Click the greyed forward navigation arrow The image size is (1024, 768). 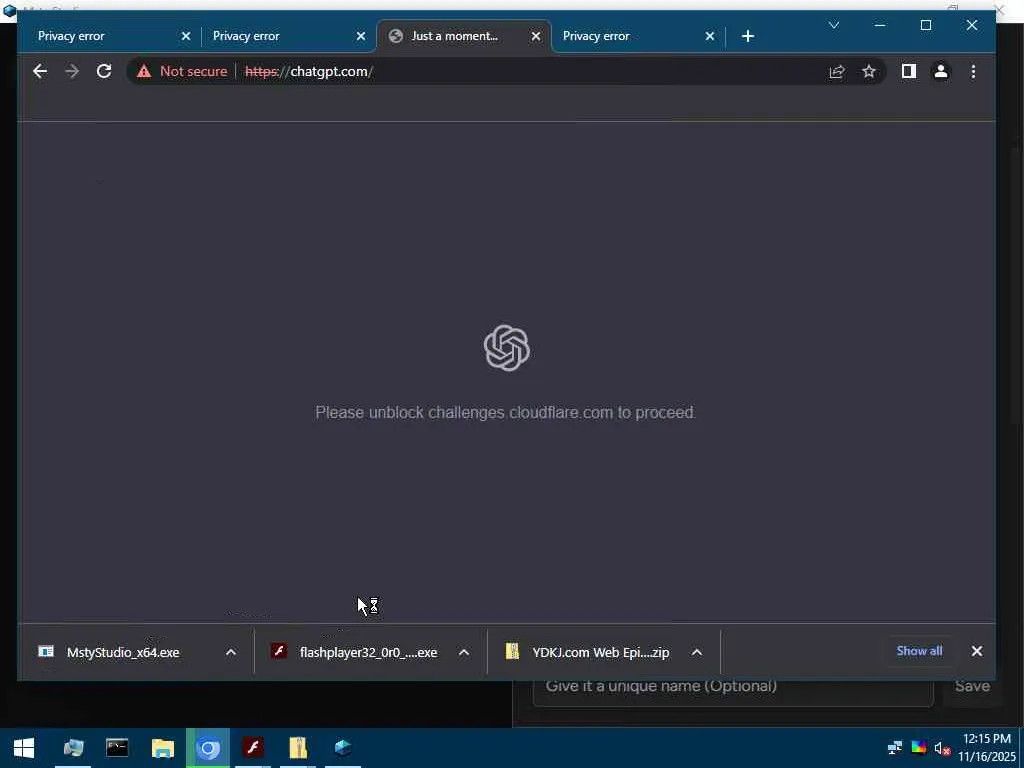72,71
